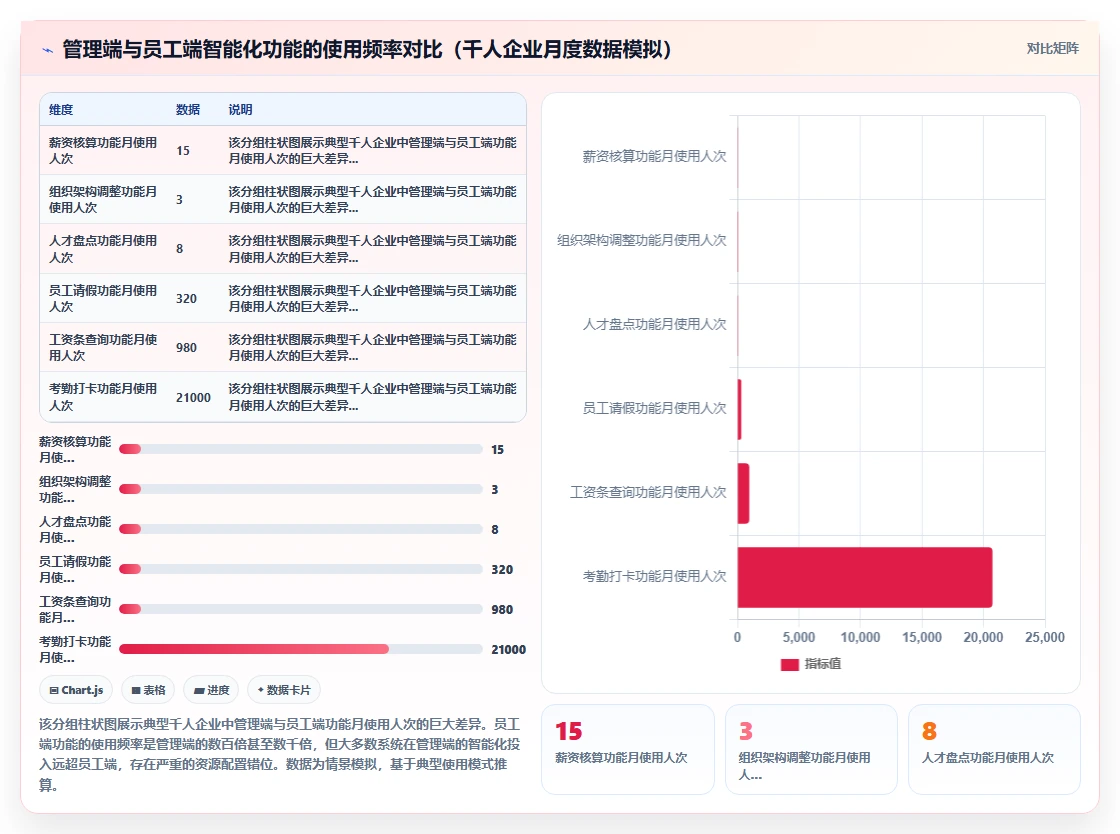This screenshot has width=1120, height=834.
Task: Click table cell 工资条查询功能月使用人次
Action: pos(103,347)
